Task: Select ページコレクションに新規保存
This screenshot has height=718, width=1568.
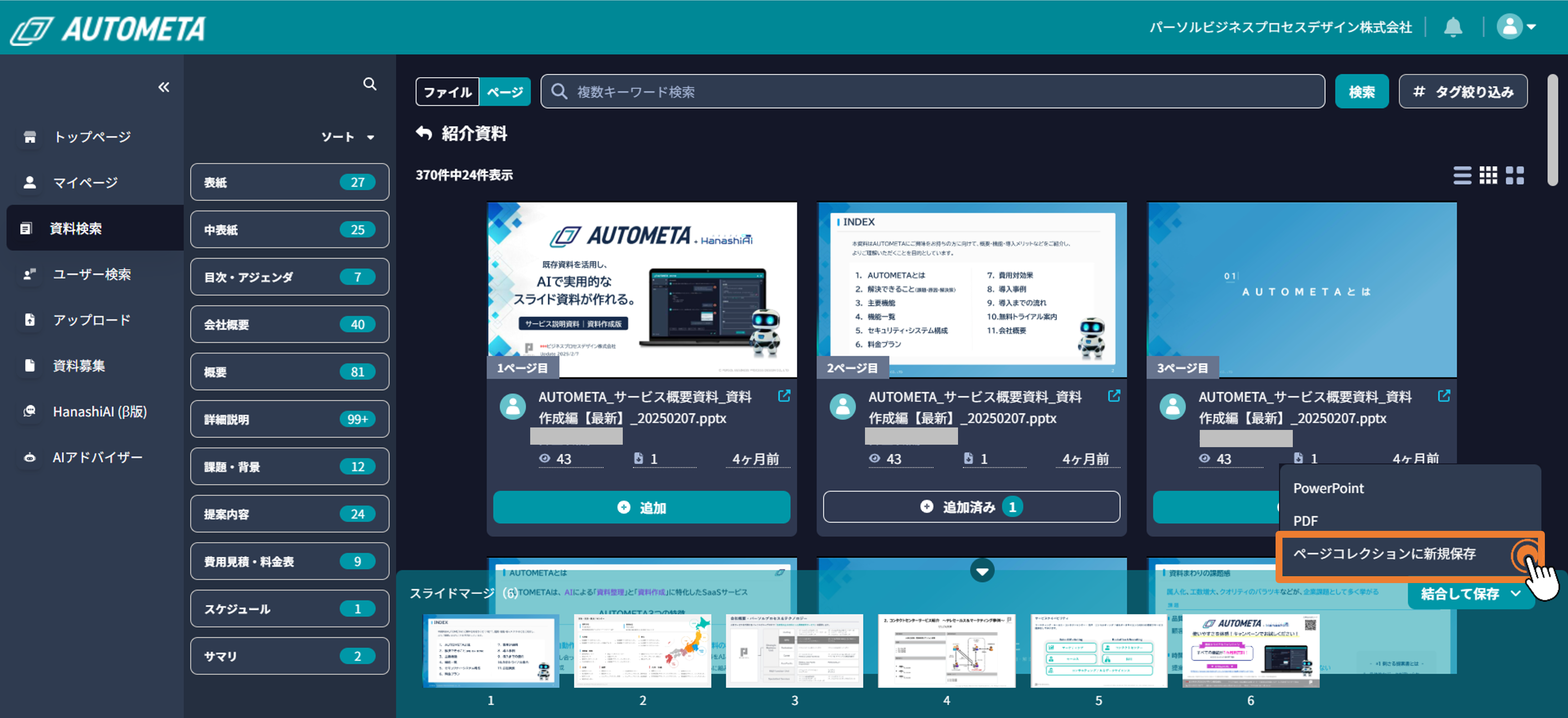Action: point(1410,554)
